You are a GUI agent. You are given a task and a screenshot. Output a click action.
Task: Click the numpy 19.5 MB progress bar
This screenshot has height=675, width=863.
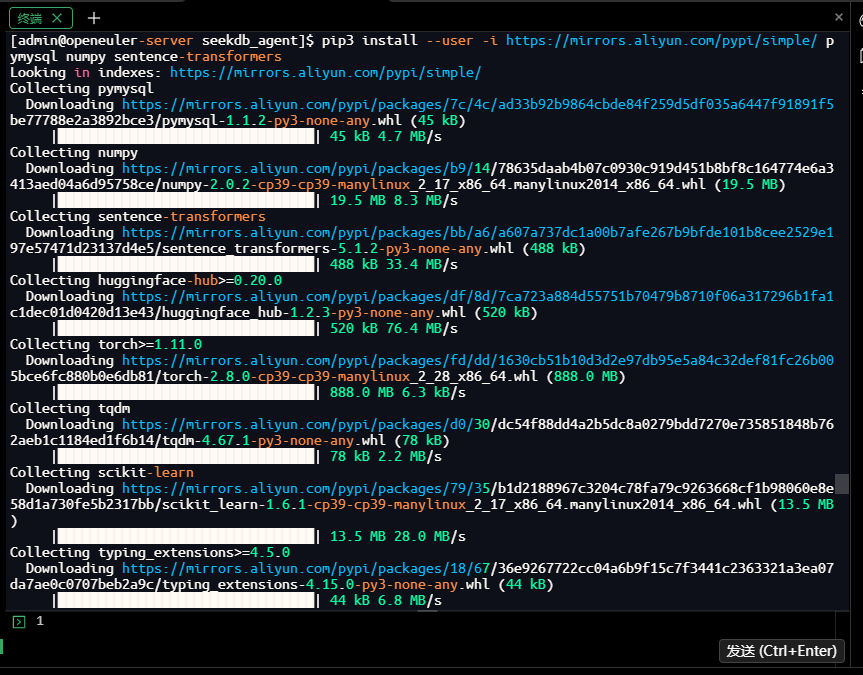pos(185,201)
